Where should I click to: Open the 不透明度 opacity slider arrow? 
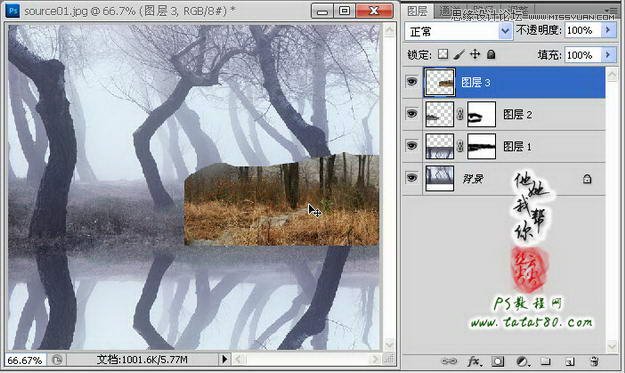point(608,30)
